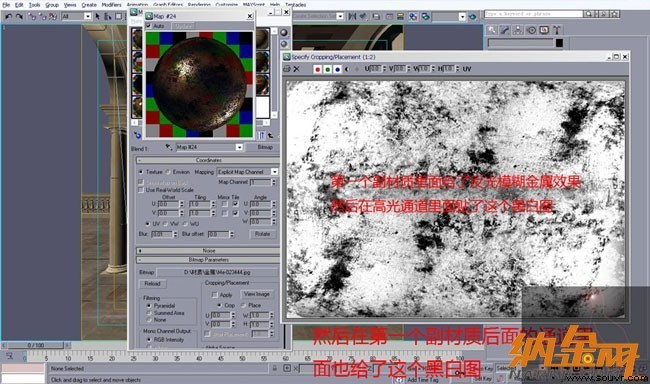Click the Align tool icon
The height and width of the screenshot is (384, 650).
pos(363,17)
